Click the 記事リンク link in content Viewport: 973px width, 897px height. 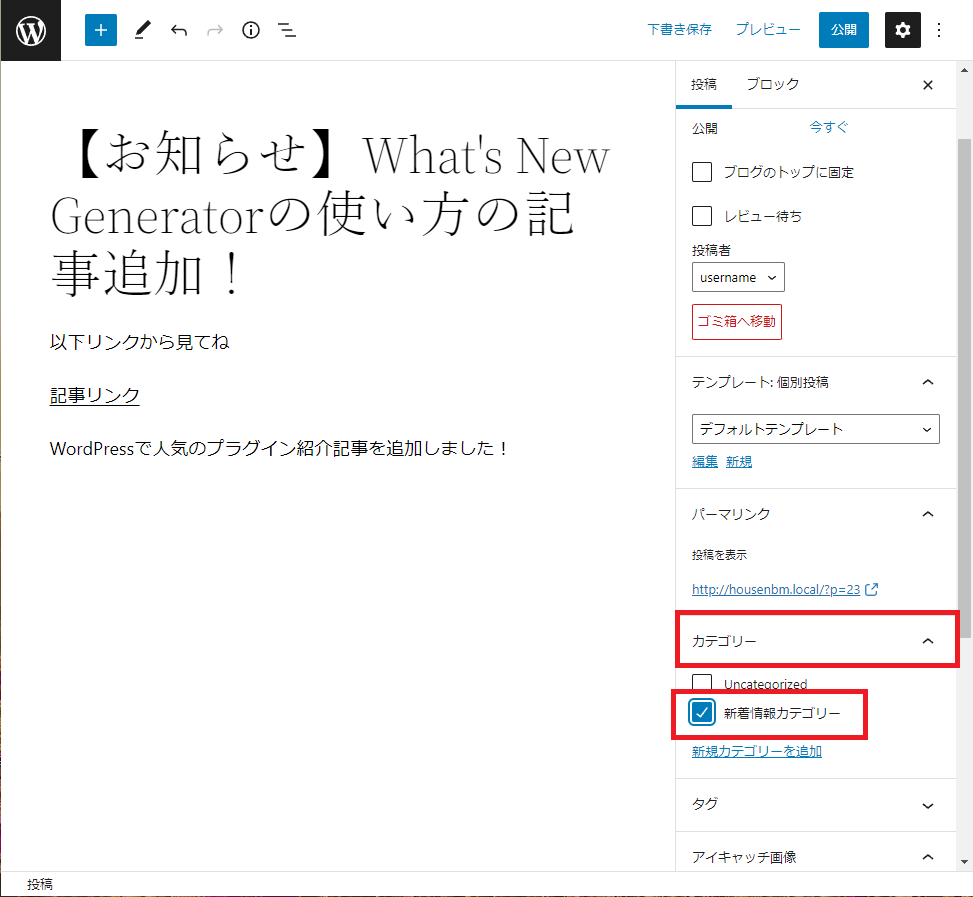[x=94, y=395]
